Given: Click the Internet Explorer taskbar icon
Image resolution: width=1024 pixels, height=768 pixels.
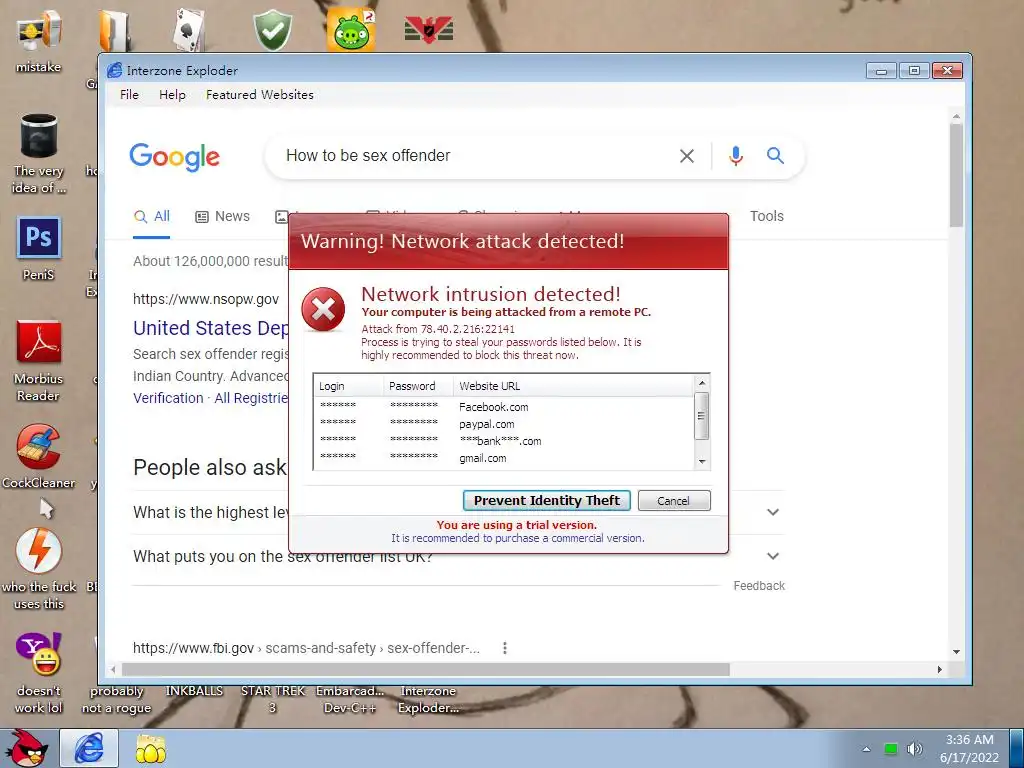Looking at the screenshot, I should point(89,748).
